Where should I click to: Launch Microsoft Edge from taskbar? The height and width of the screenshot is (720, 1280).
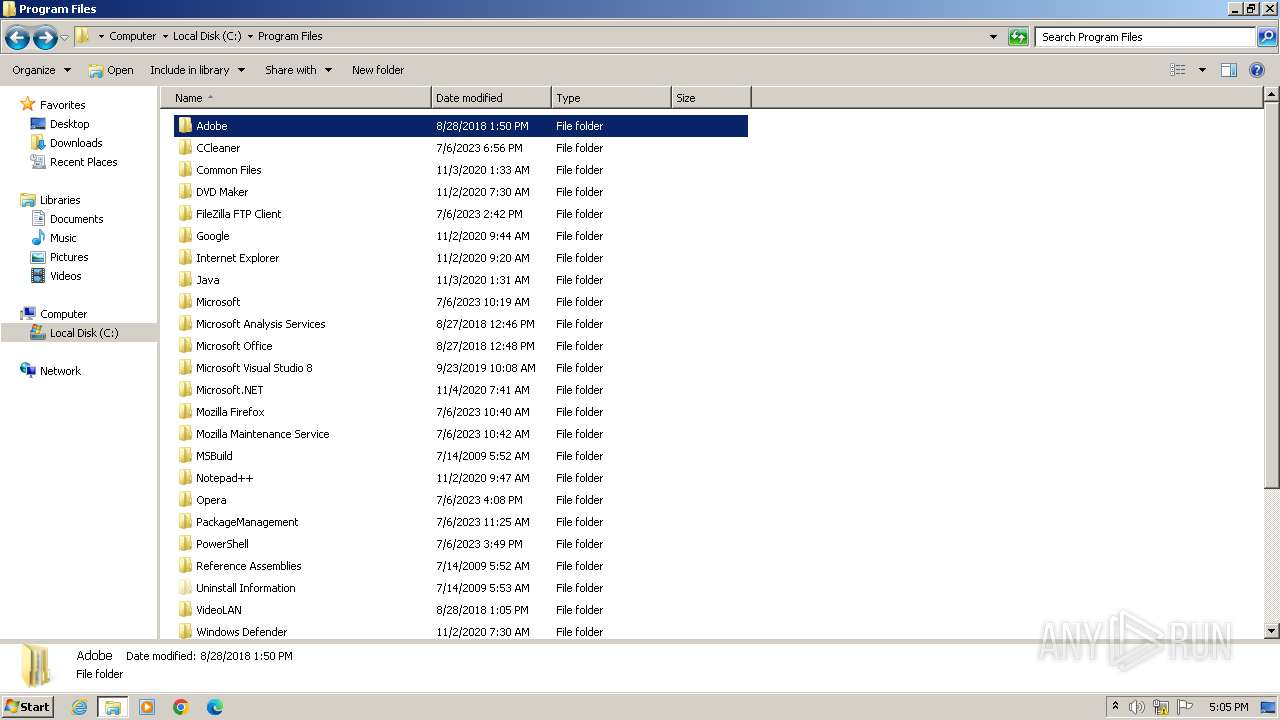(215, 707)
